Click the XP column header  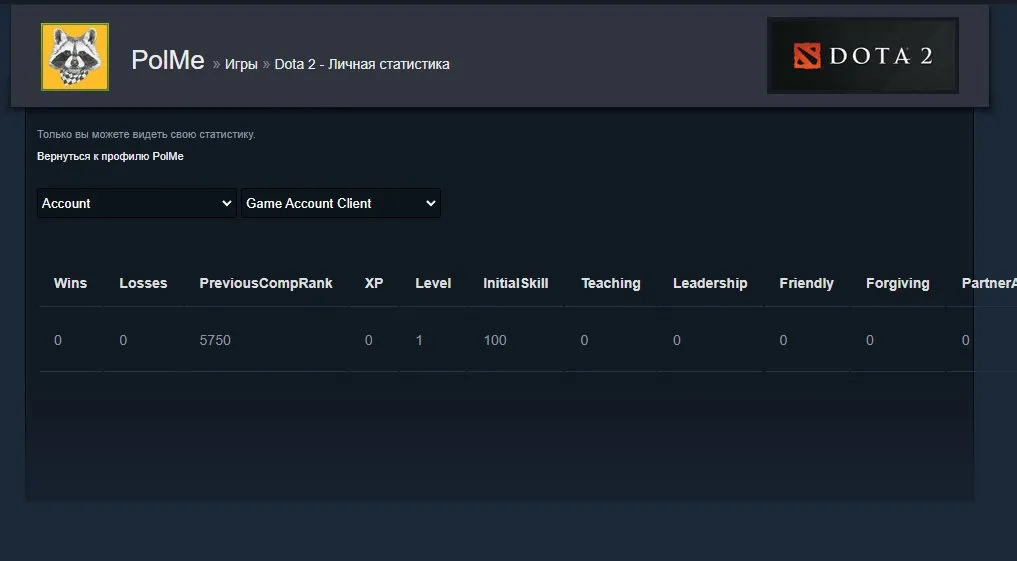click(x=374, y=283)
